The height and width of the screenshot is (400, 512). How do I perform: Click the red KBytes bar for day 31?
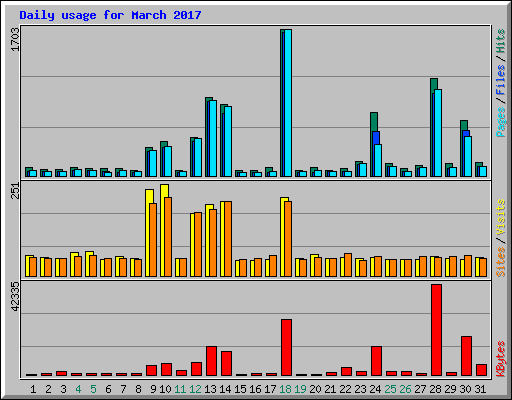(481, 370)
